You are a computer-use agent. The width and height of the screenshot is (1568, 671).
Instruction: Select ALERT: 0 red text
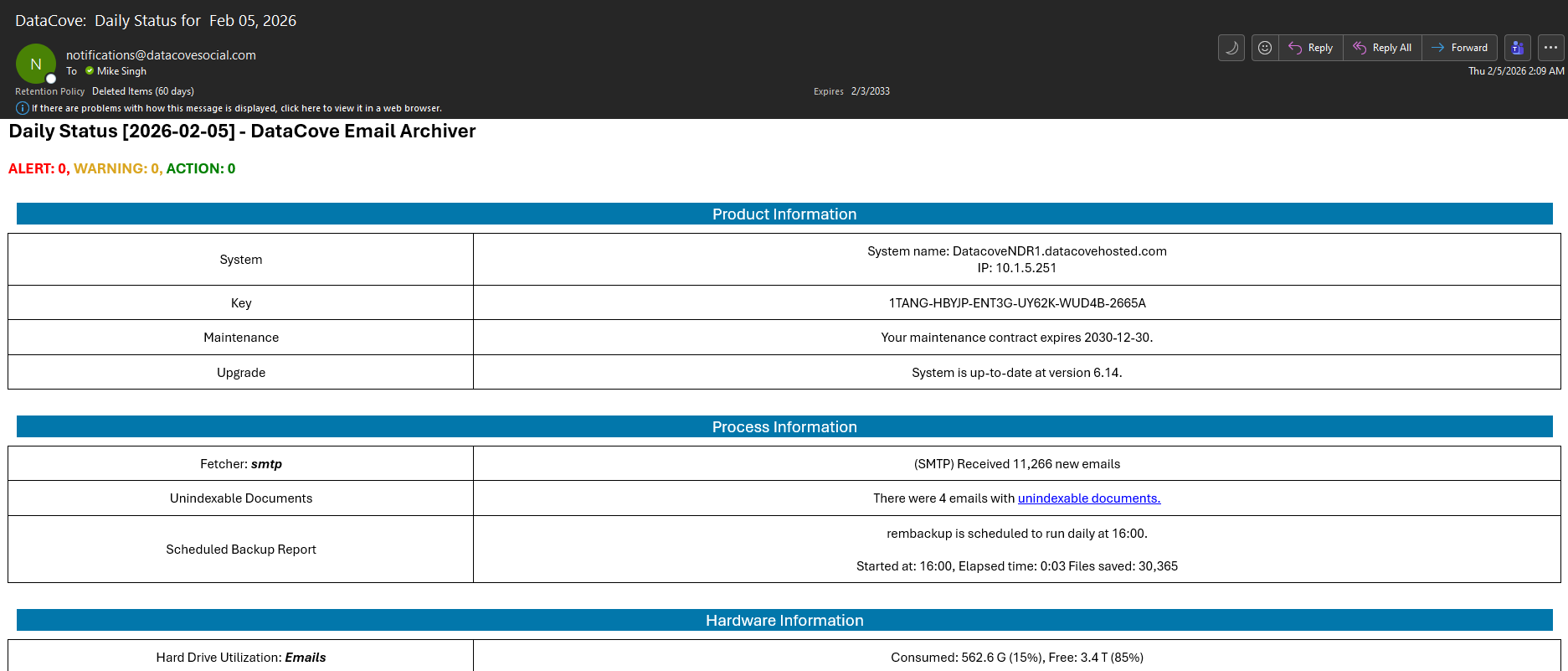click(x=39, y=168)
